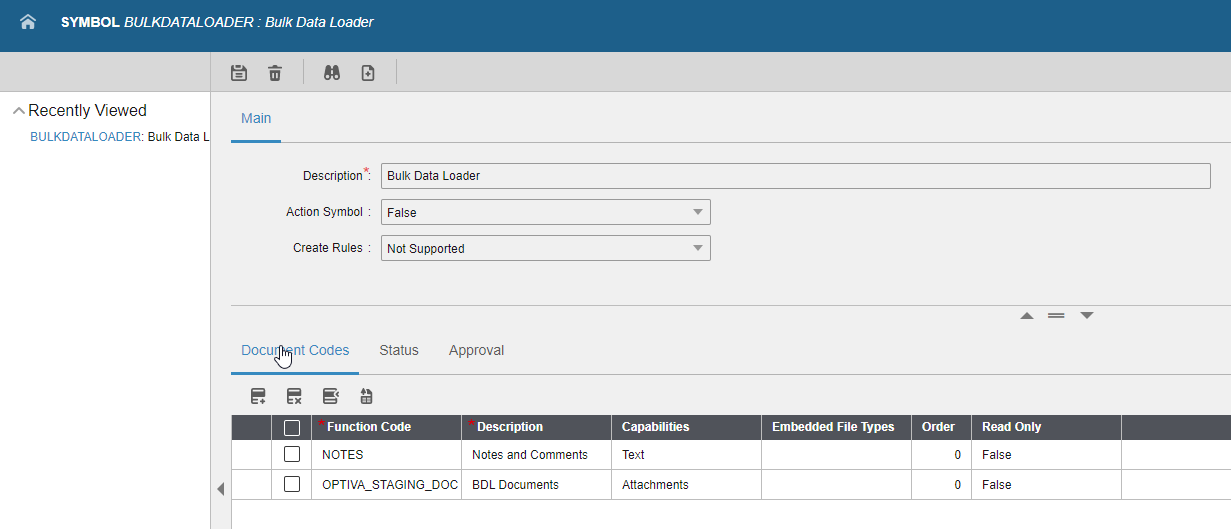Open the BULKDATALOADER recently viewed link

point(85,137)
